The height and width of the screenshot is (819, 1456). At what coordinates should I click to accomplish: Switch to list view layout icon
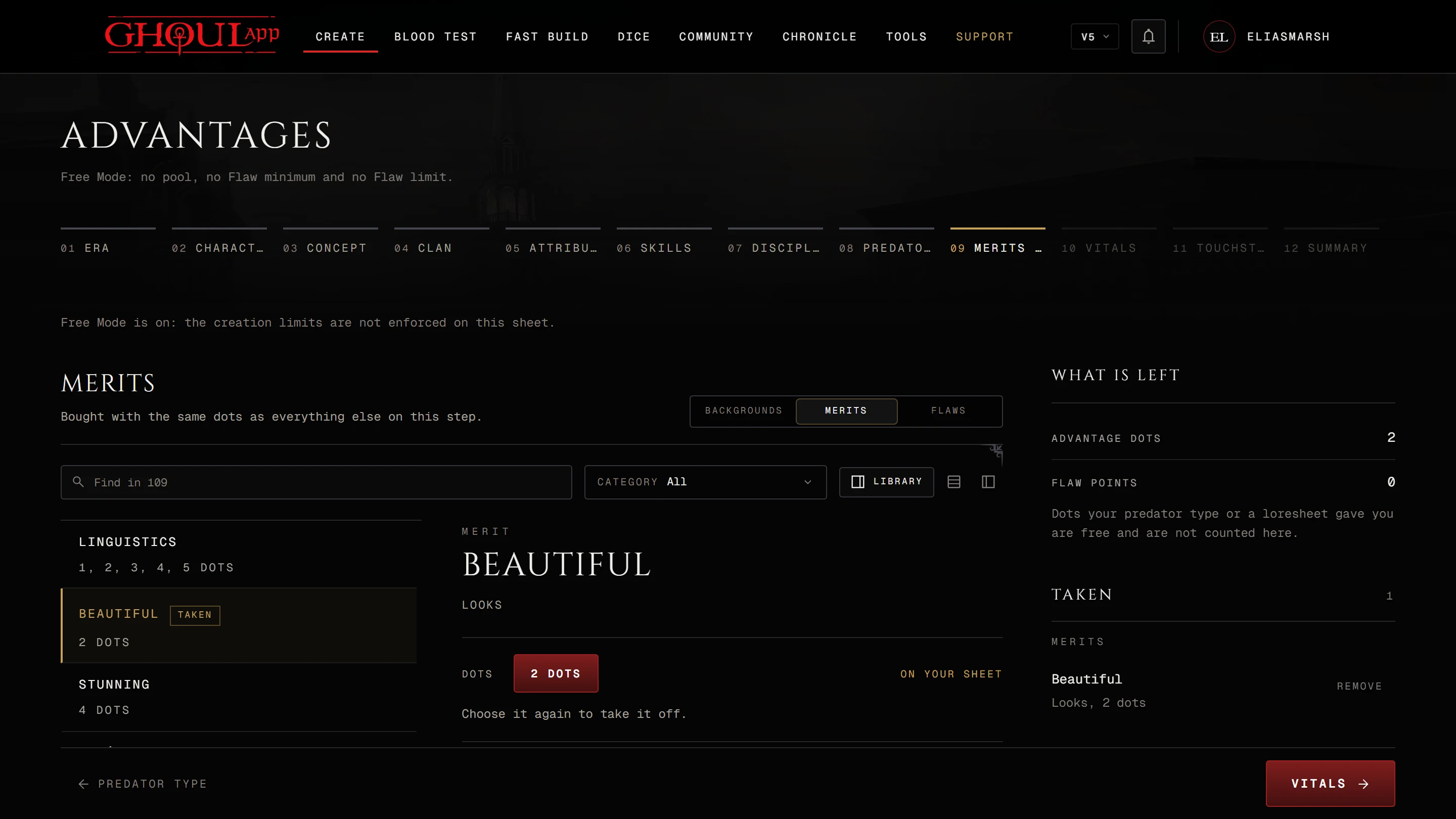[954, 482]
